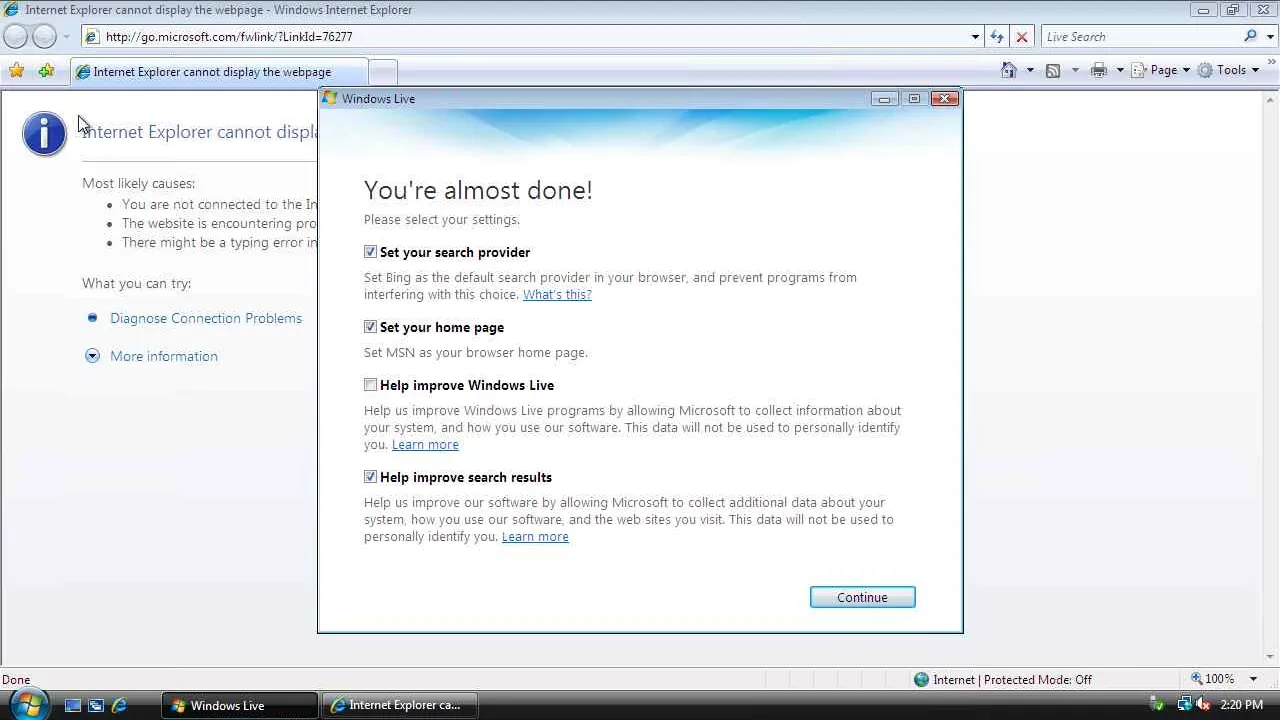This screenshot has height=720, width=1280.
Task: Click Diagnose Connection Problems link
Action: pos(206,318)
